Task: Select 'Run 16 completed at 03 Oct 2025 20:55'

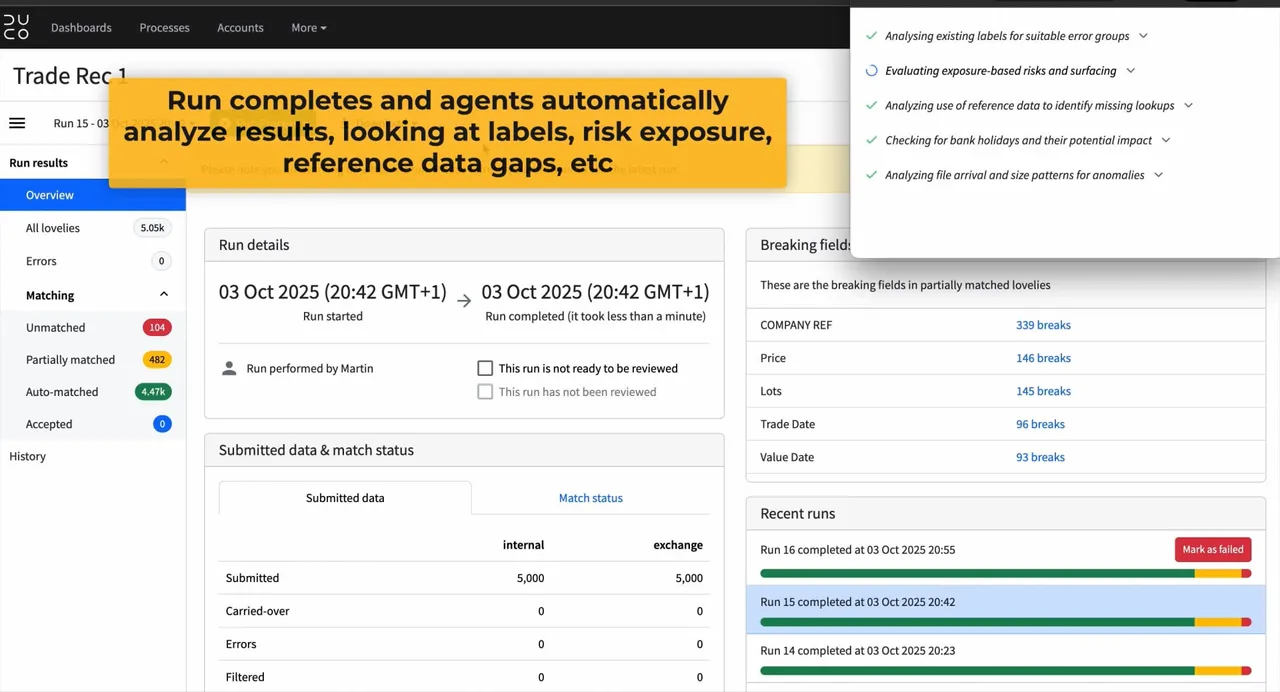Action: pos(857,549)
